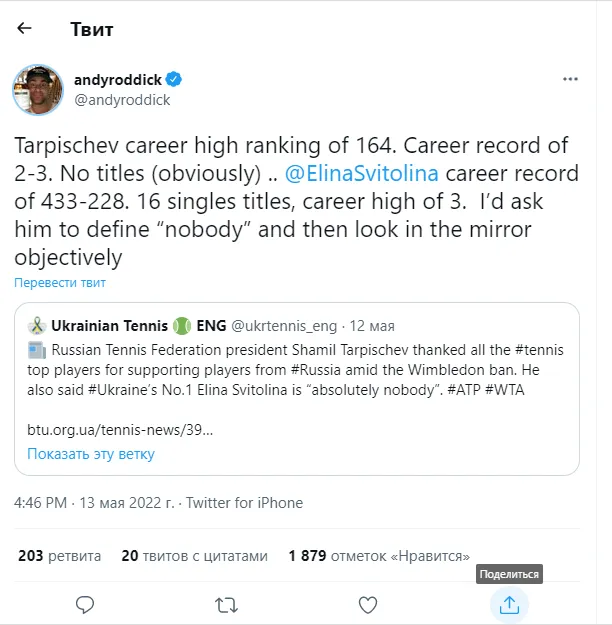This screenshot has width=612, height=625.
Task: Toggle the heart like icon
Action: pos(368,604)
